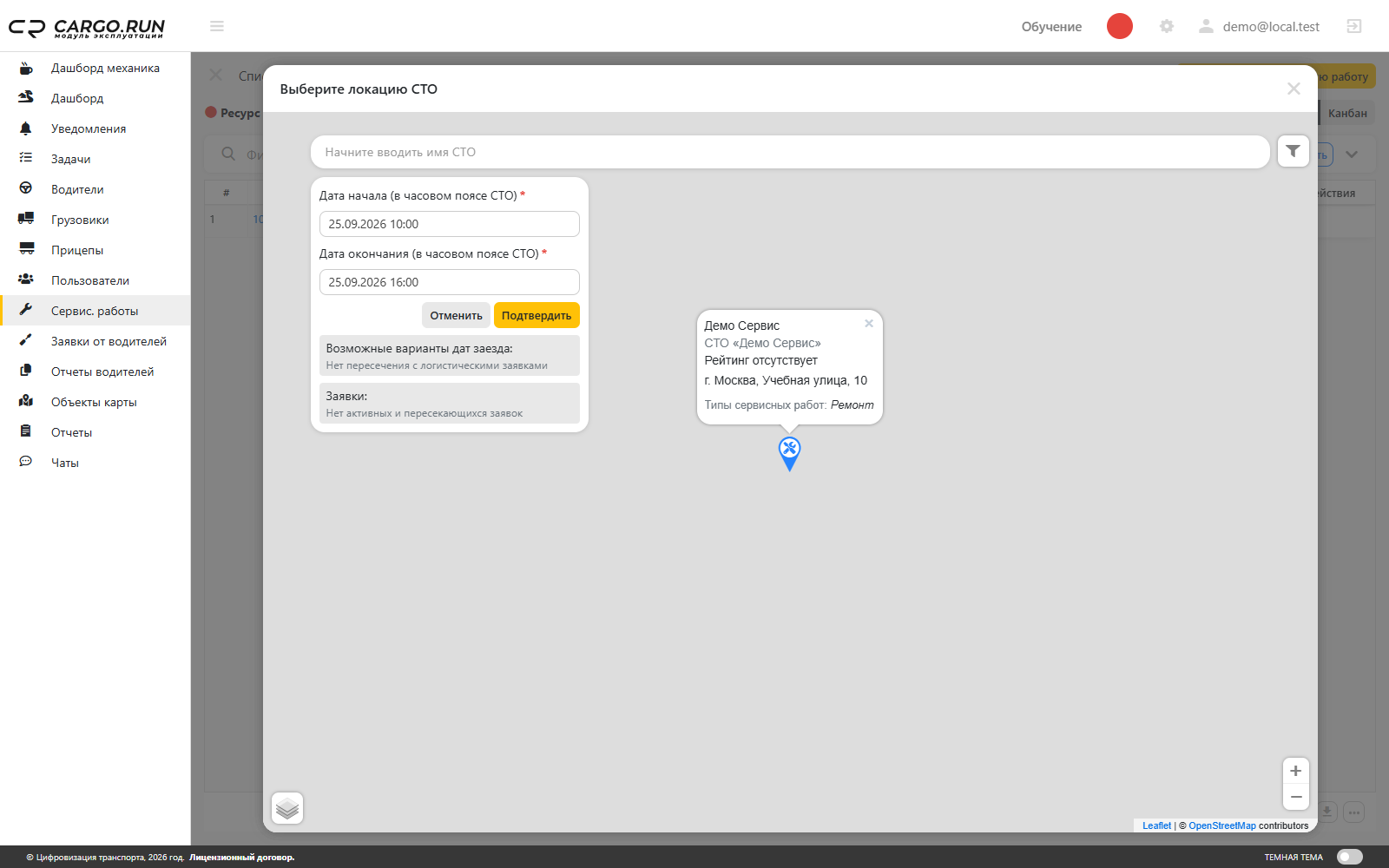Expand the chevron behind the dialog
The width and height of the screenshot is (1389, 868).
point(1352,155)
